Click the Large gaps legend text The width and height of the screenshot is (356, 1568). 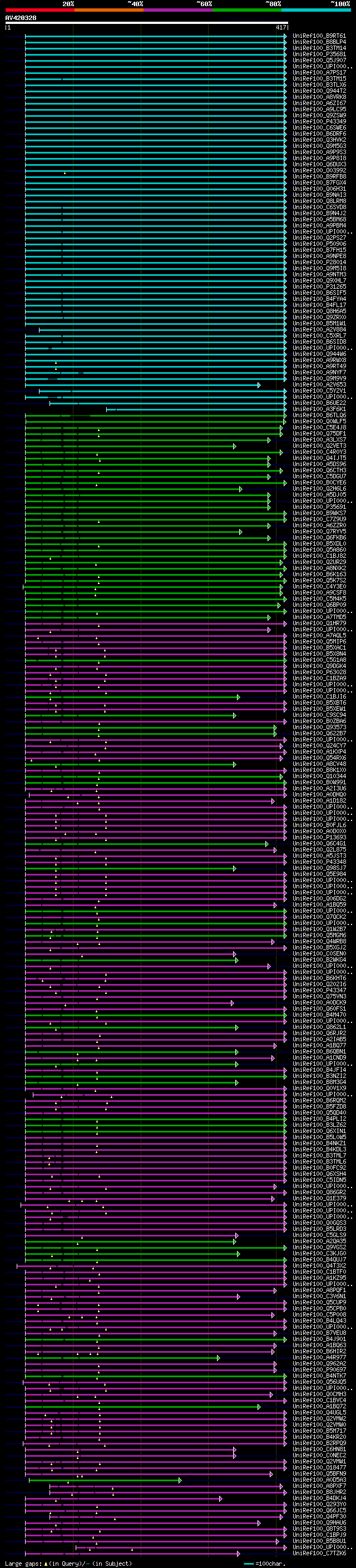click(x=68, y=1563)
